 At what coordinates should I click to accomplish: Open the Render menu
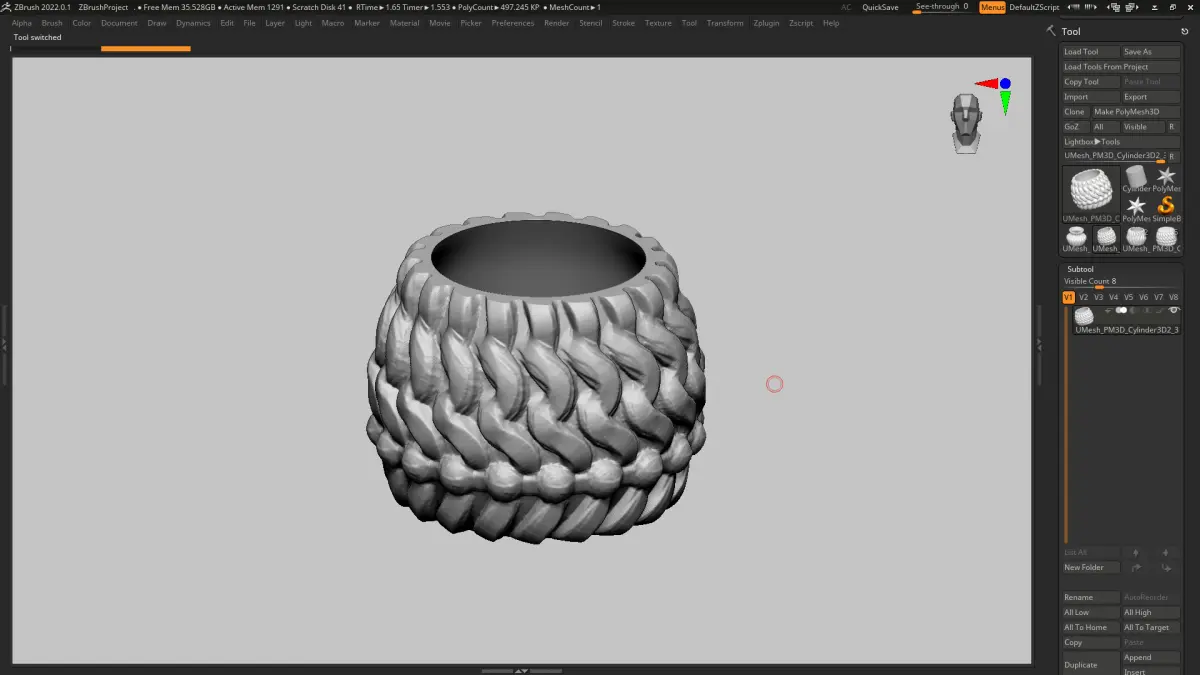556,23
